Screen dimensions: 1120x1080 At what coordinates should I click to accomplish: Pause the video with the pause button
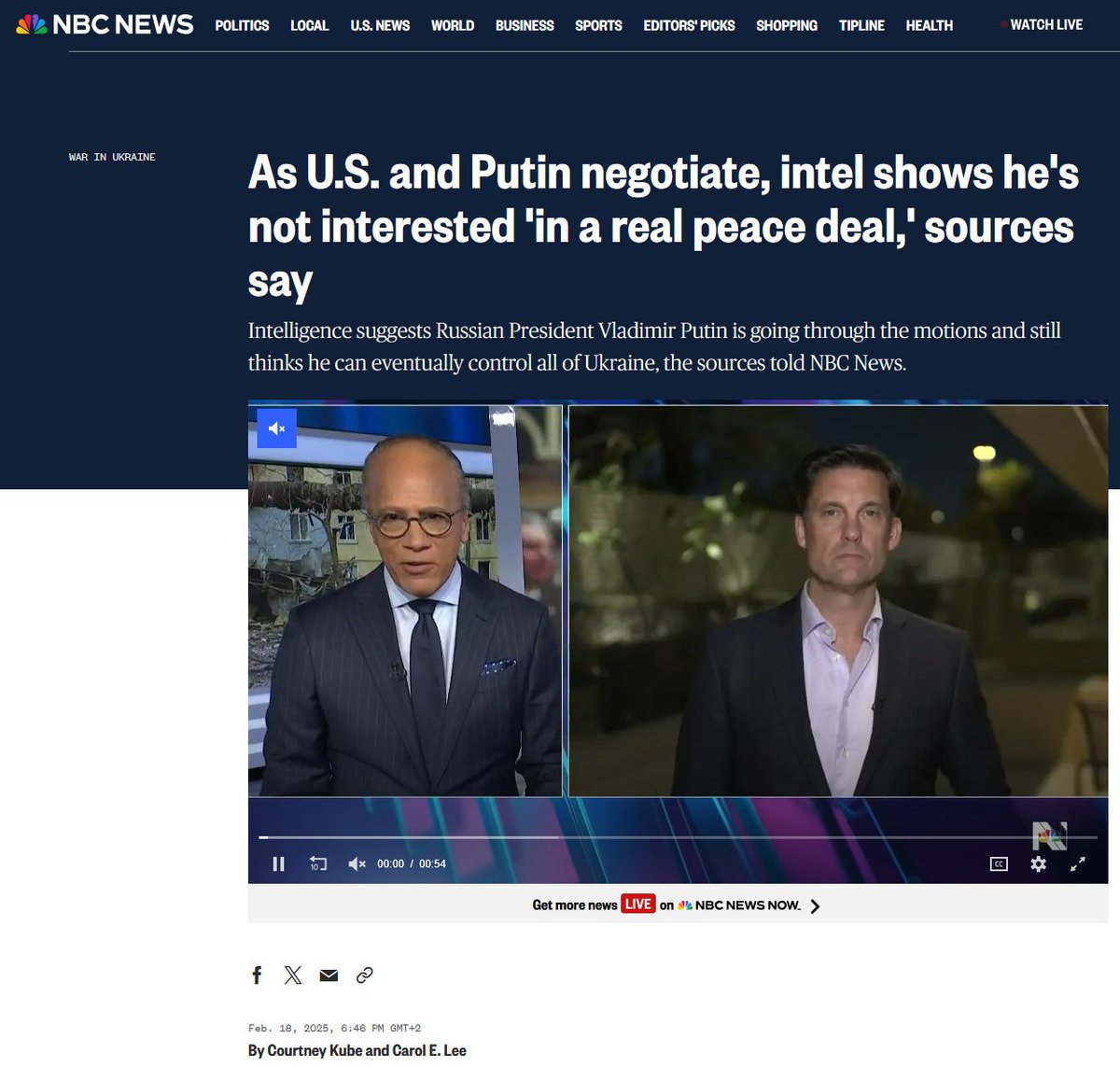click(278, 864)
